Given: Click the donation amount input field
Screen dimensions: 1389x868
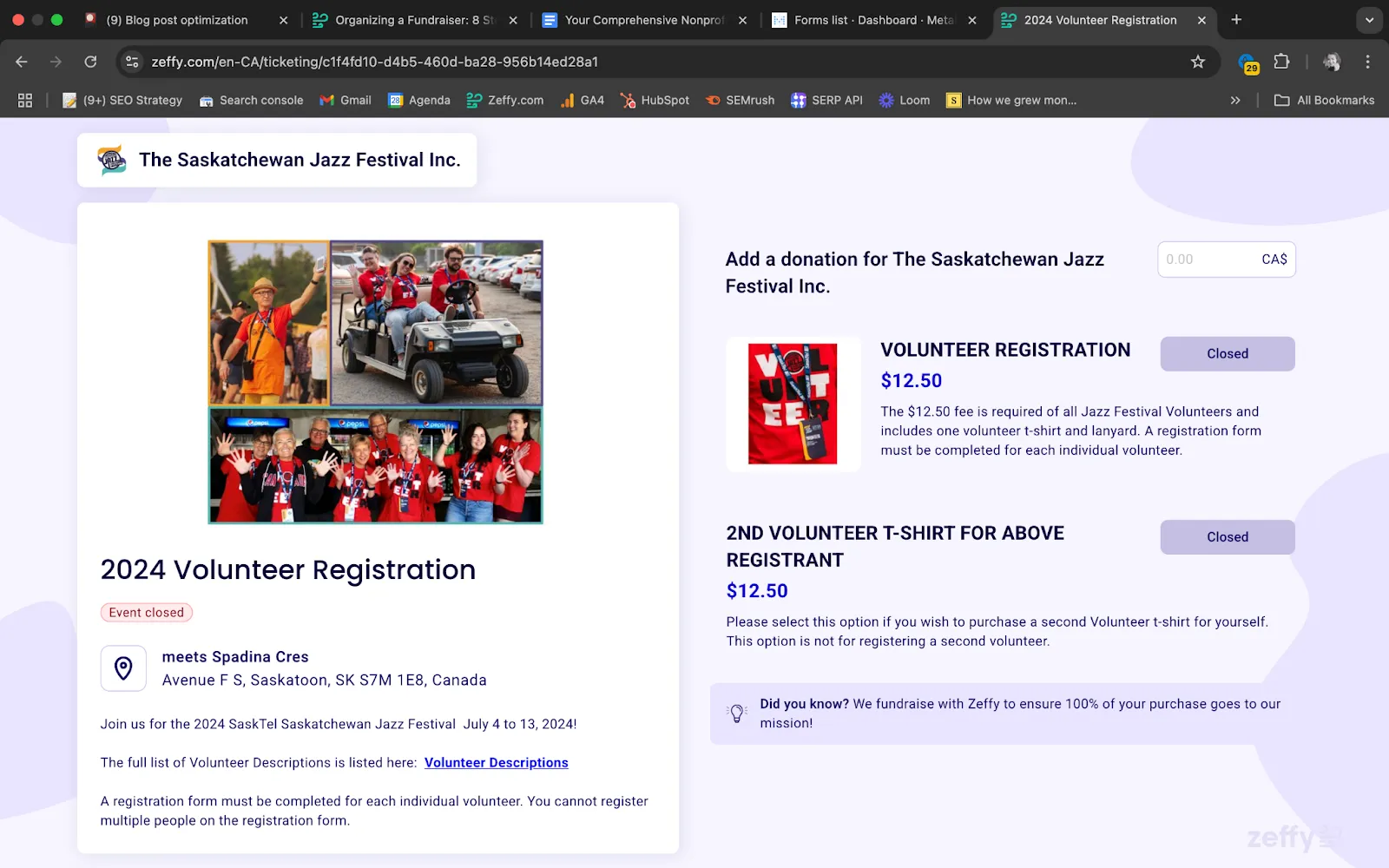Looking at the screenshot, I should (1227, 260).
